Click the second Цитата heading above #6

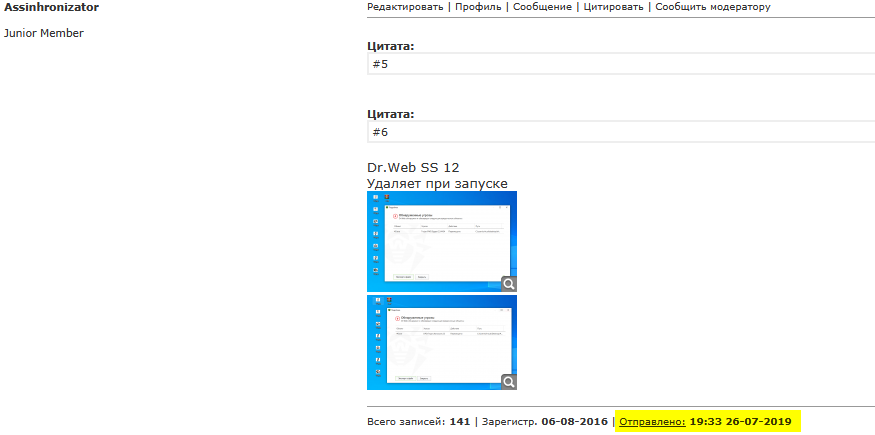[391, 114]
